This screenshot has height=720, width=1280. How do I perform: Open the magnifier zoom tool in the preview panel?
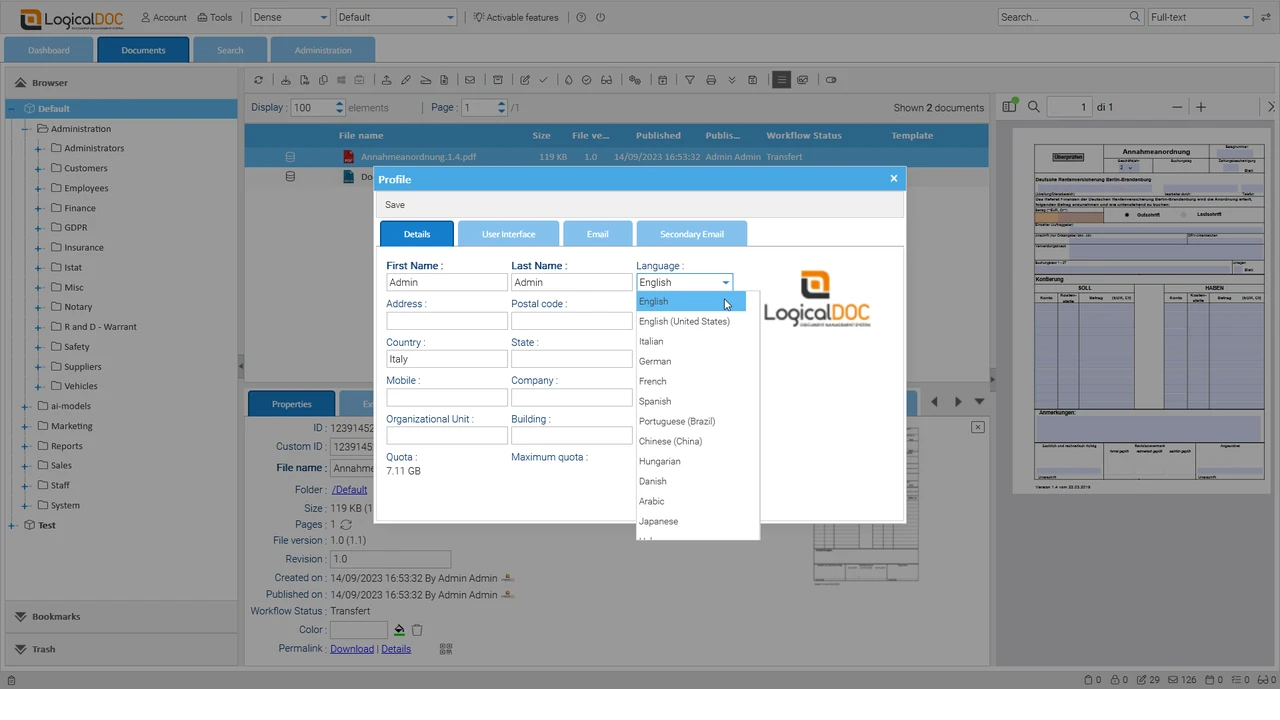coord(1034,106)
